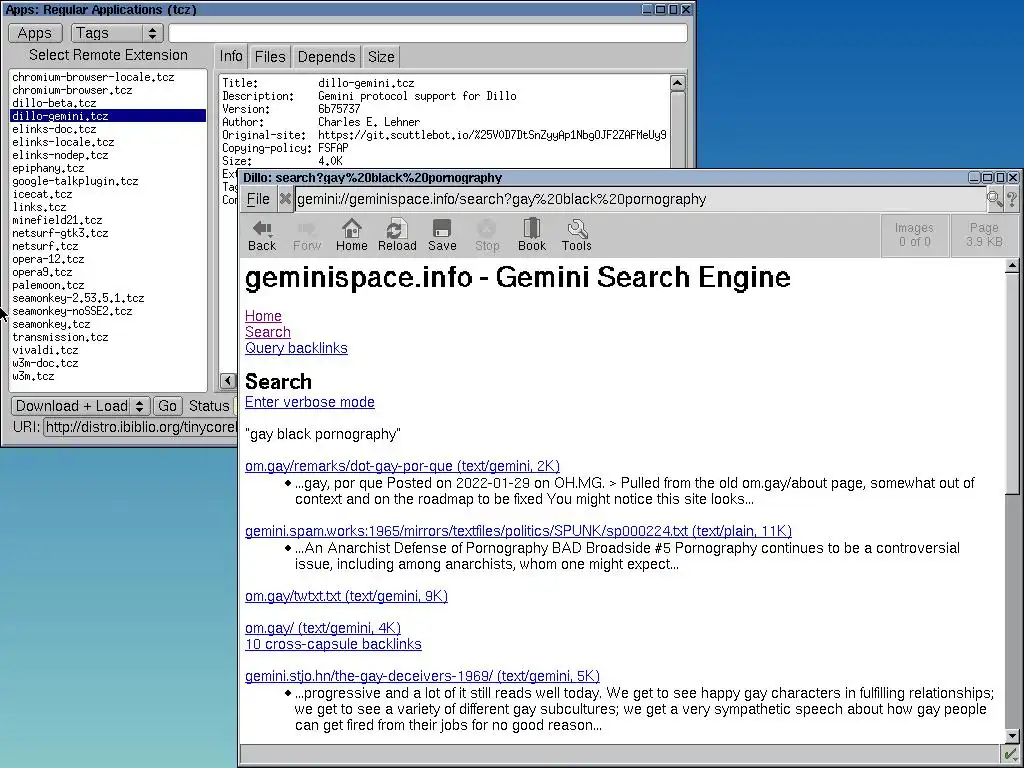Select dillo-beta.tcz in extension list
Image resolution: width=1024 pixels, height=768 pixels.
(x=108, y=103)
